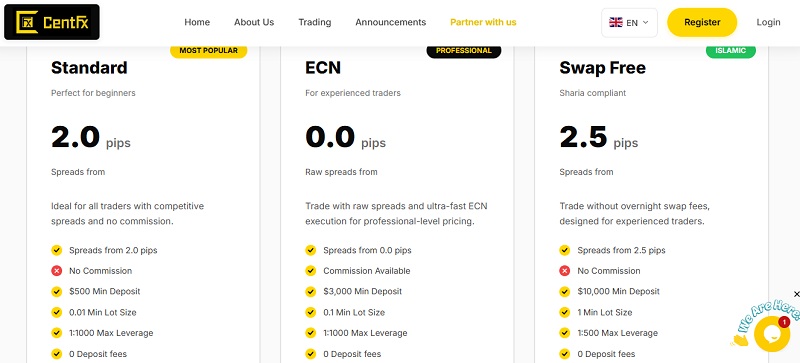
Task: Open the Trading menu
Action: [x=315, y=22]
